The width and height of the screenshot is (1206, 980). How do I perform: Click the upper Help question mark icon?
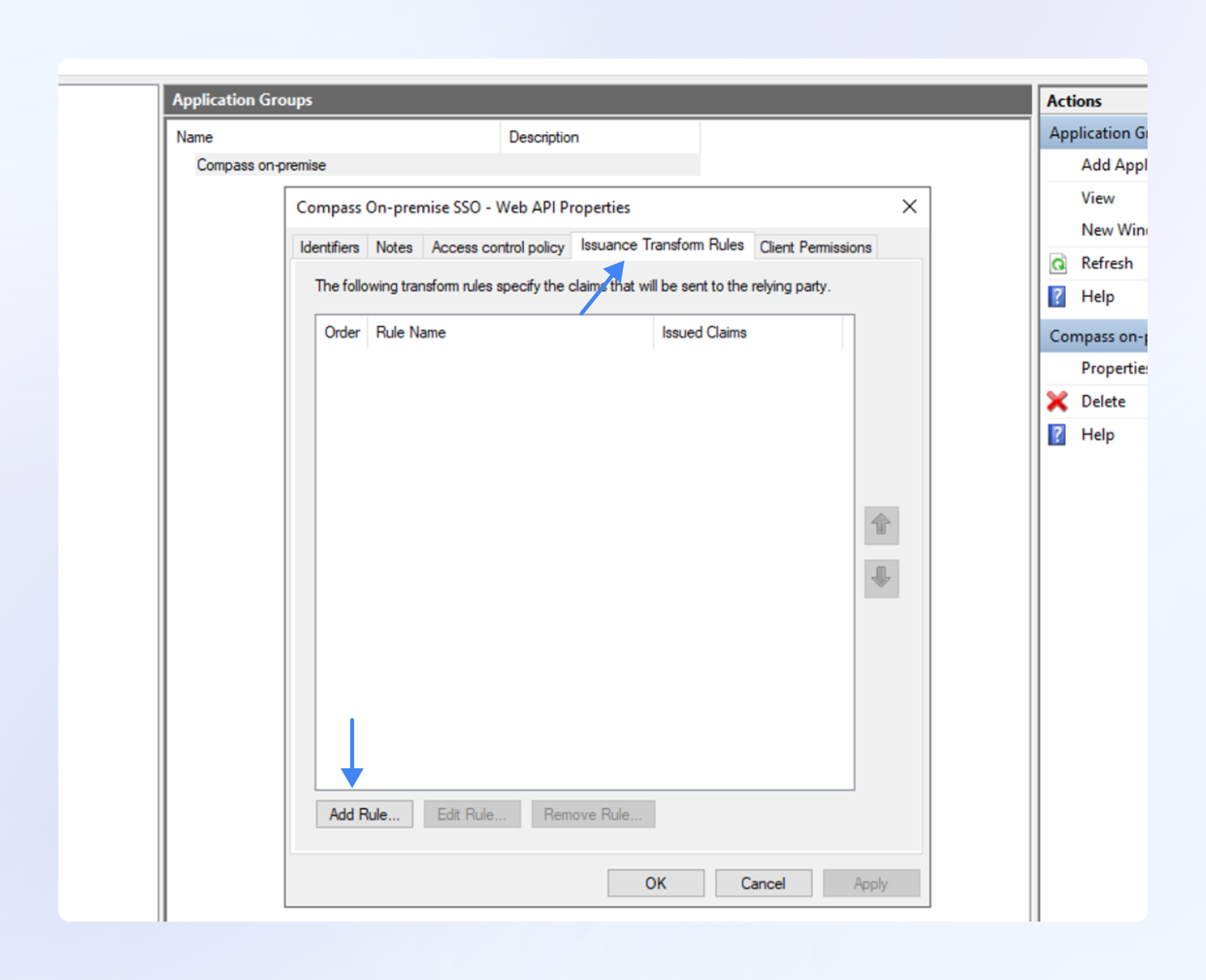coord(1057,297)
